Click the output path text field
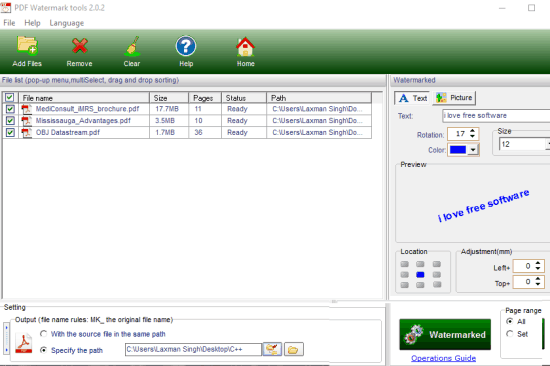550x366 pixels. 193,350
